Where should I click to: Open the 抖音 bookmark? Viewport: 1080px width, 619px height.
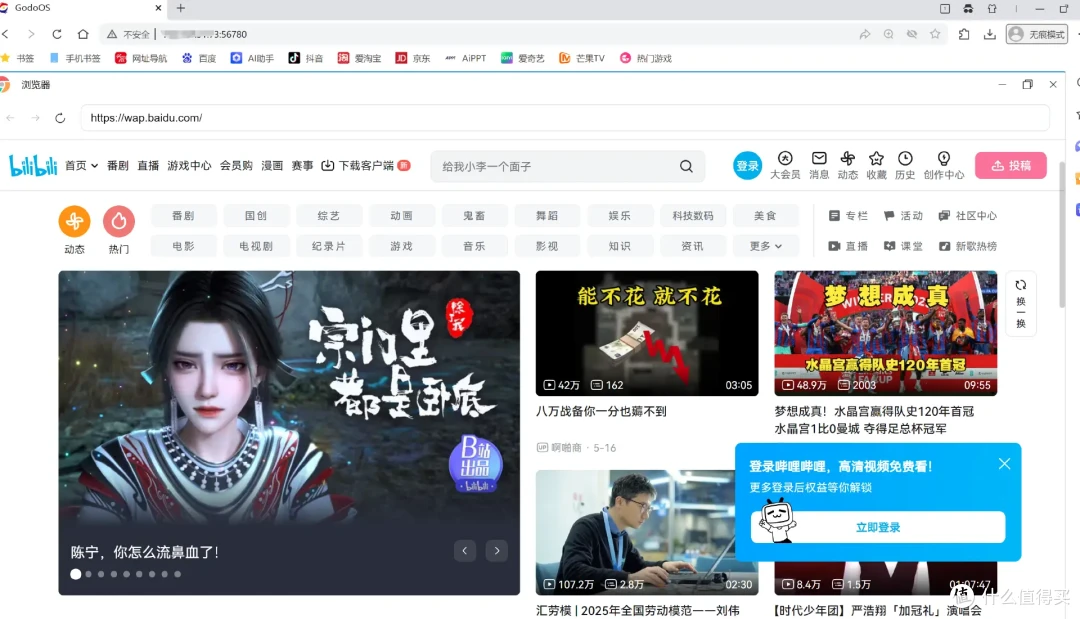[306, 59]
